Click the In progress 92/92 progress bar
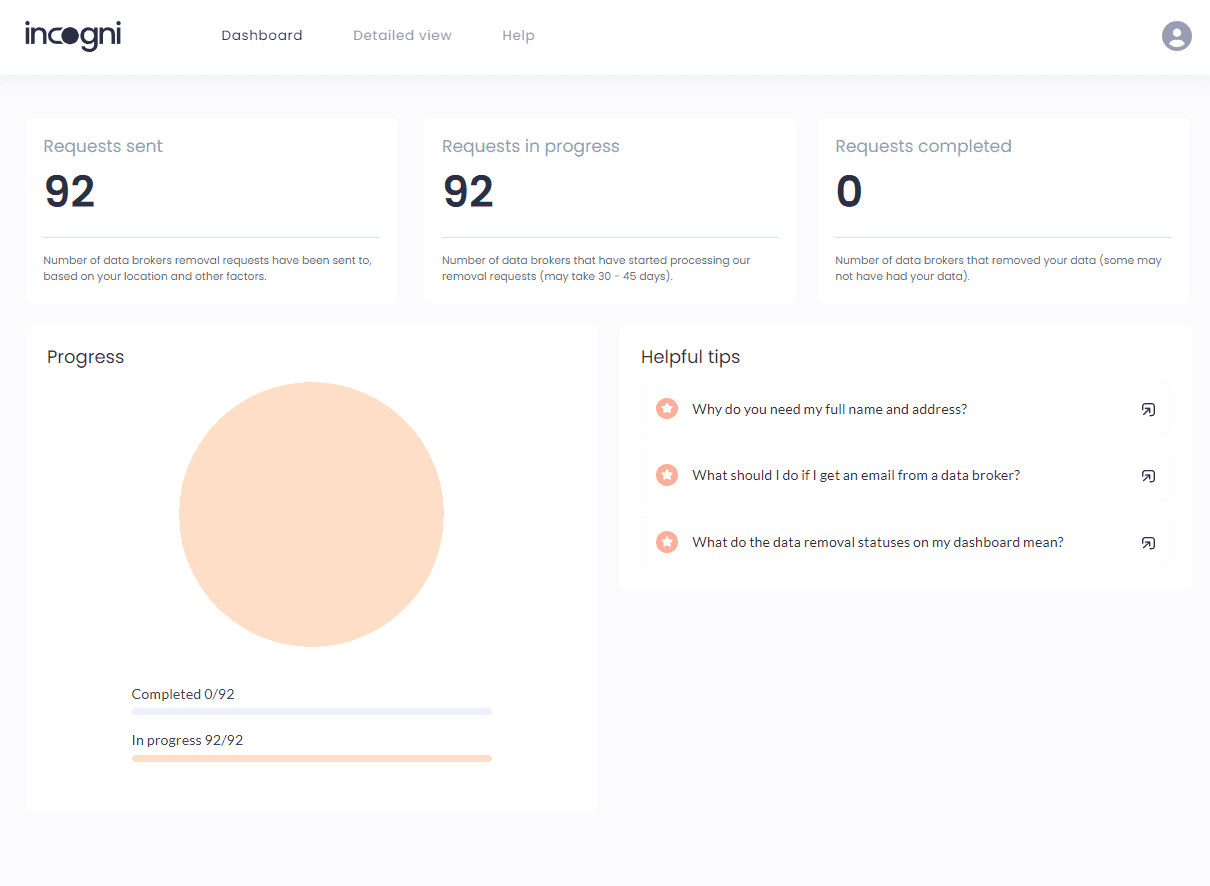The width and height of the screenshot is (1210, 886). point(311,758)
